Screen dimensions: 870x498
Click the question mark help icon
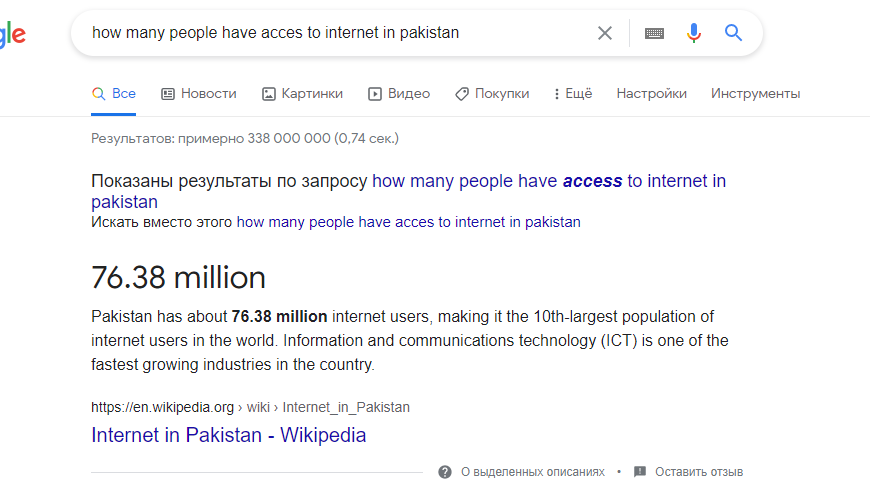[x=445, y=472]
